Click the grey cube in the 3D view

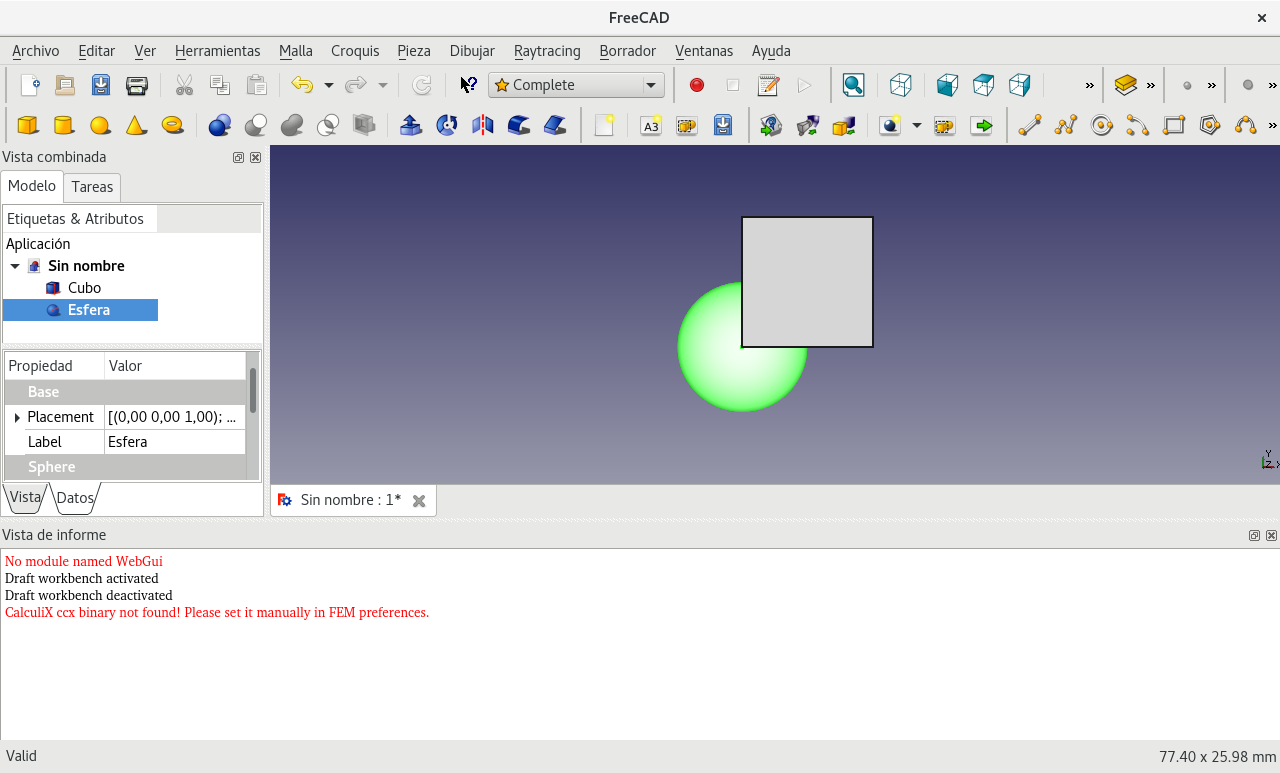(807, 282)
